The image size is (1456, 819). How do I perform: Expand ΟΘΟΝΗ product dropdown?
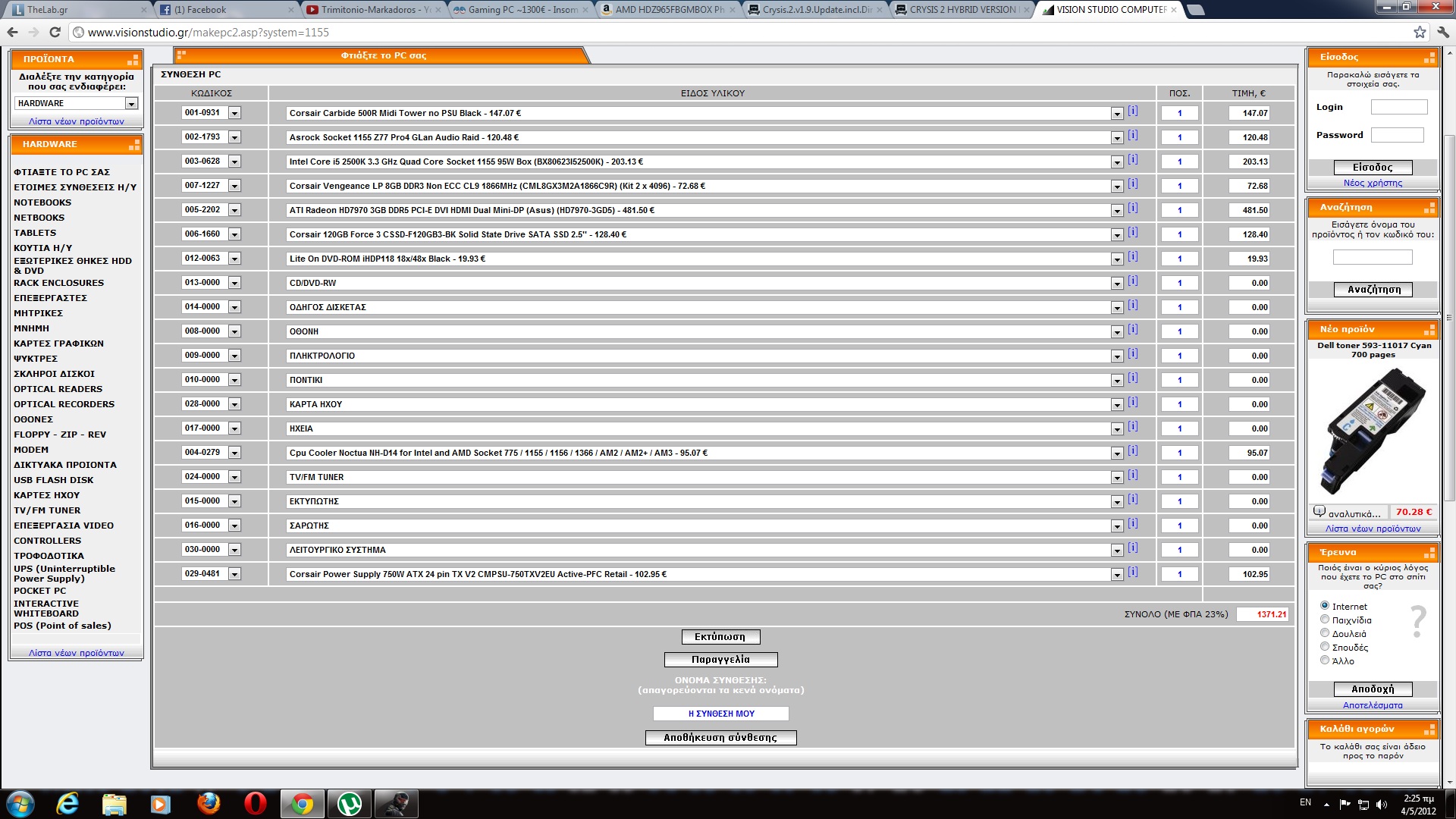click(1117, 332)
